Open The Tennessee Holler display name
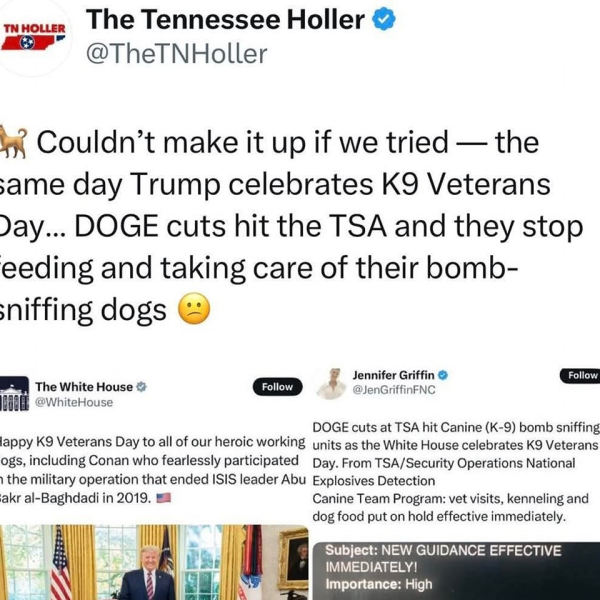The image size is (600, 600). [x=225, y=20]
